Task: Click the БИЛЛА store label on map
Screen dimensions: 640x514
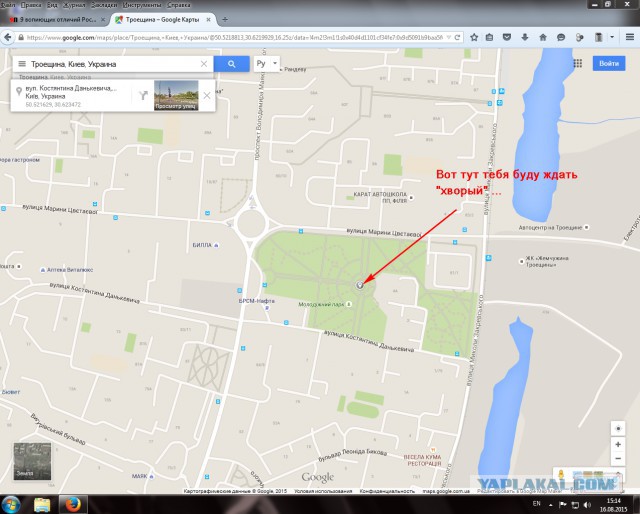Action: [x=202, y=245]
